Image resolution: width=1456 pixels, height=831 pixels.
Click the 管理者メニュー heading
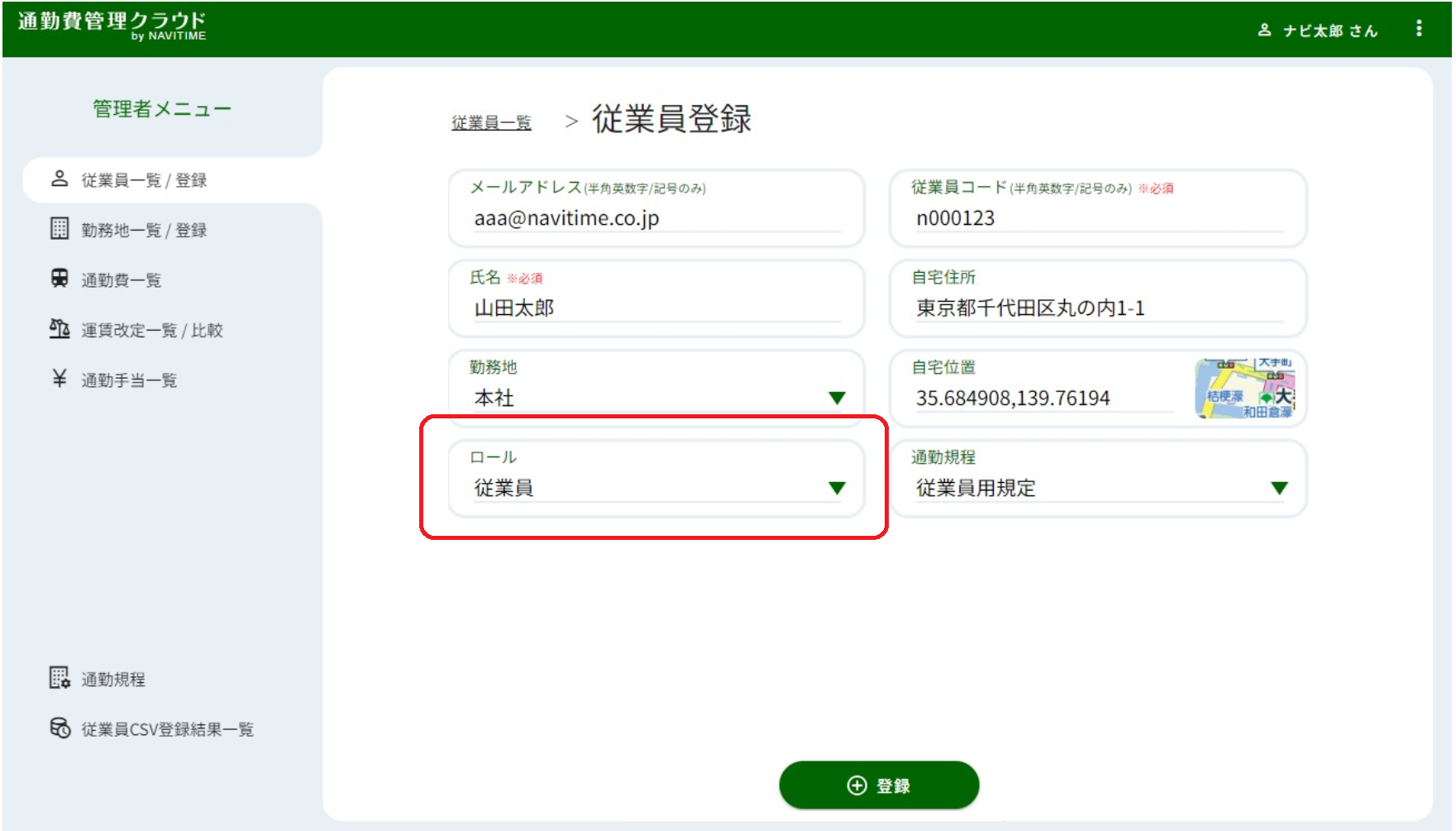tap(162, 108)
